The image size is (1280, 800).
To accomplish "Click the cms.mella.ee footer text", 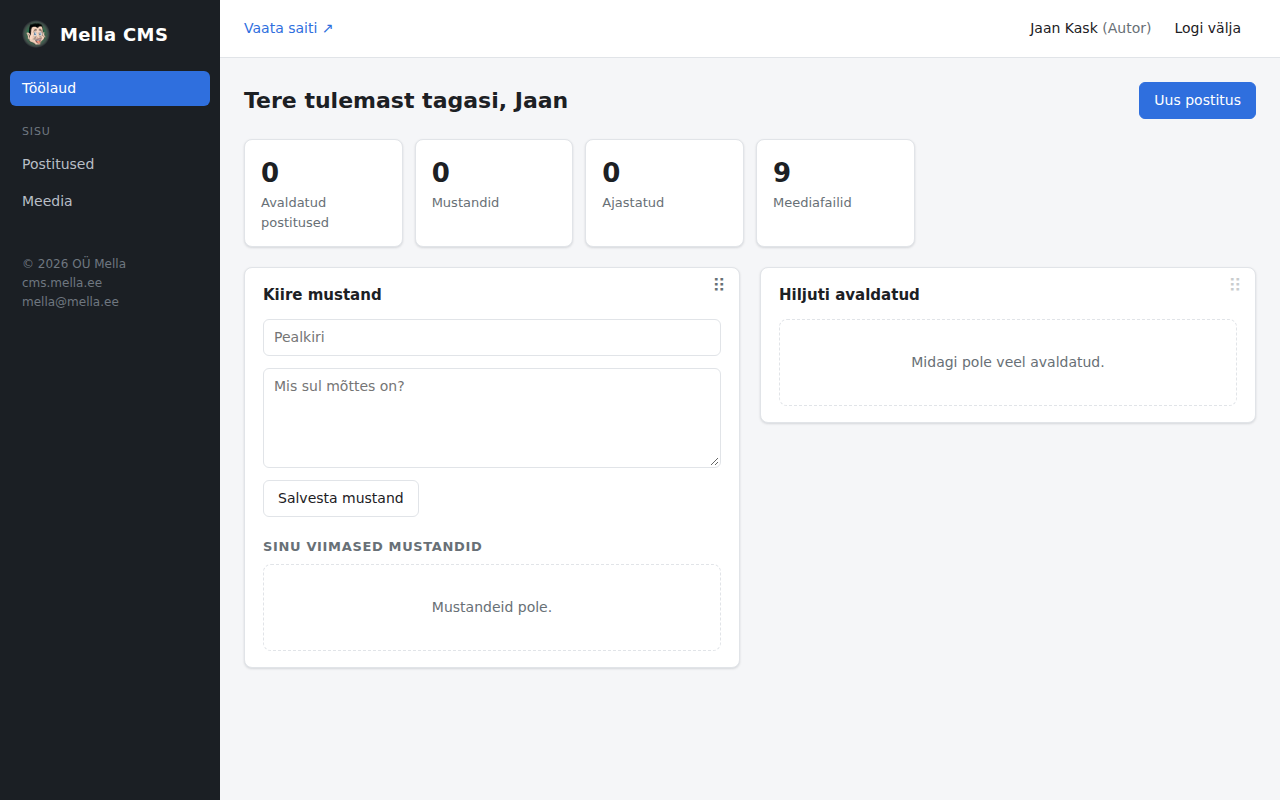I will (62, 283).
